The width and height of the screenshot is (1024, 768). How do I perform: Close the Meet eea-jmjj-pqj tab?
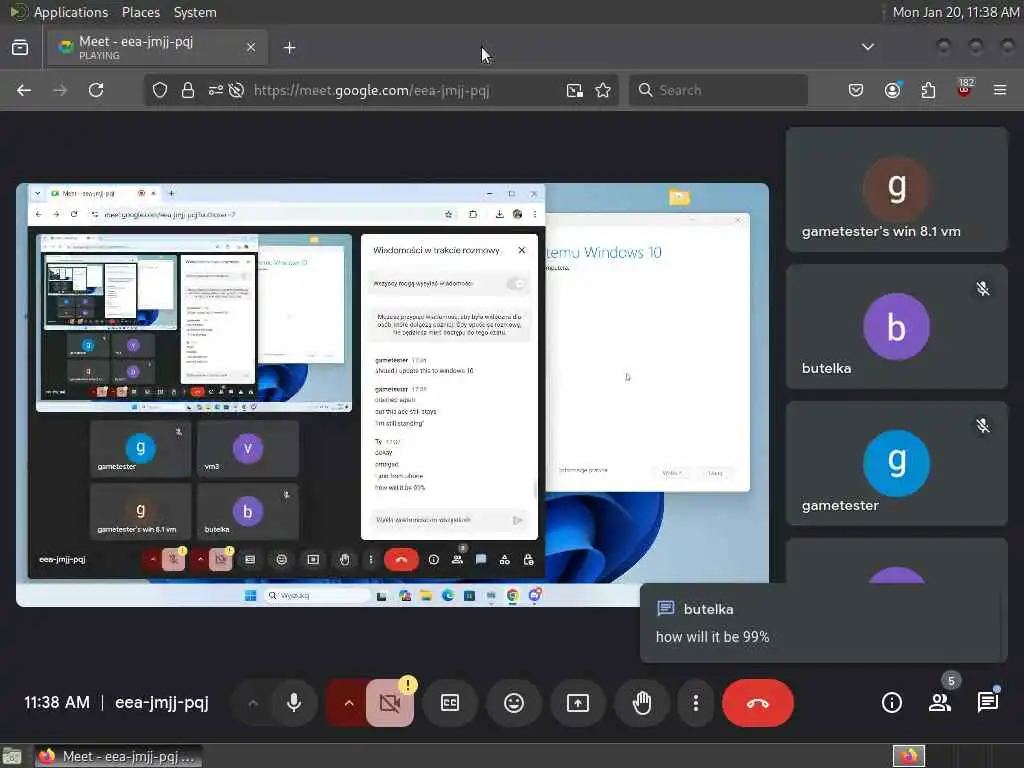(251, 47)
